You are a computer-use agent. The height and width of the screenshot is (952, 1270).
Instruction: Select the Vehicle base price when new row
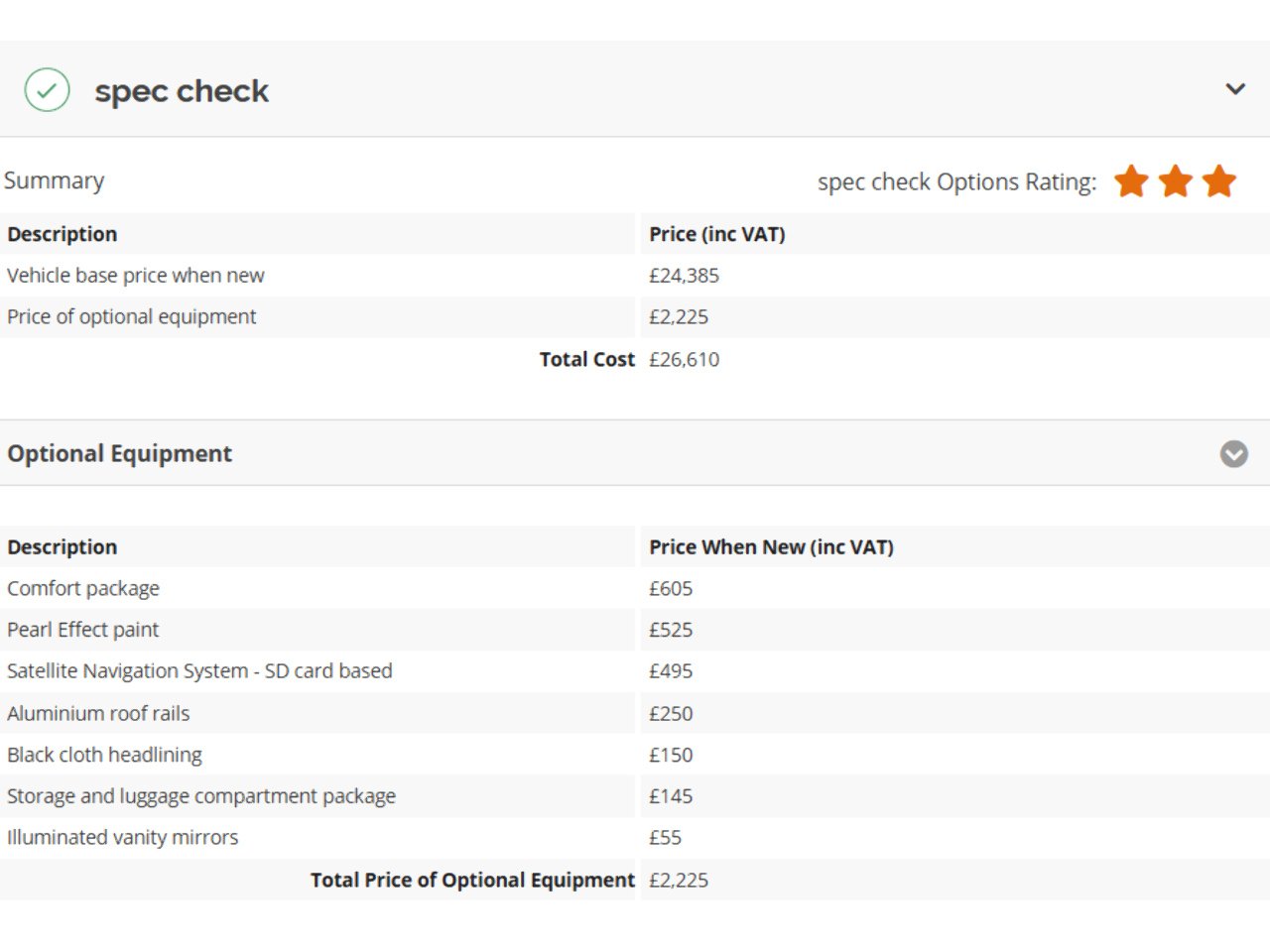[x=136, y=276]
